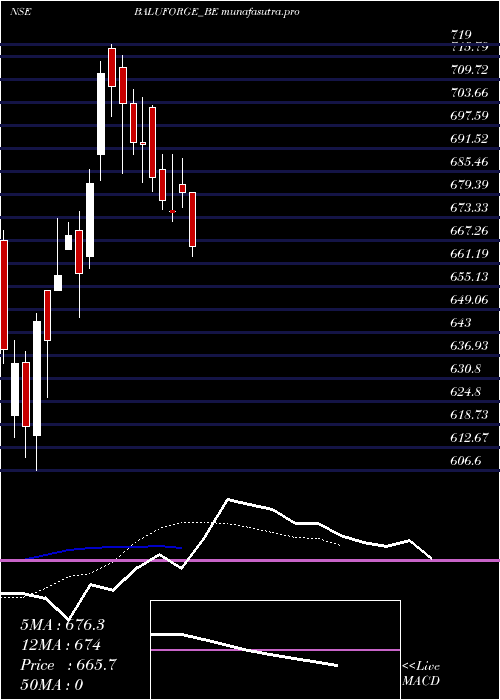This screenshot has height=700, width=500.
Task: Click the 655.13 price axis label
Action: point(469,277)
